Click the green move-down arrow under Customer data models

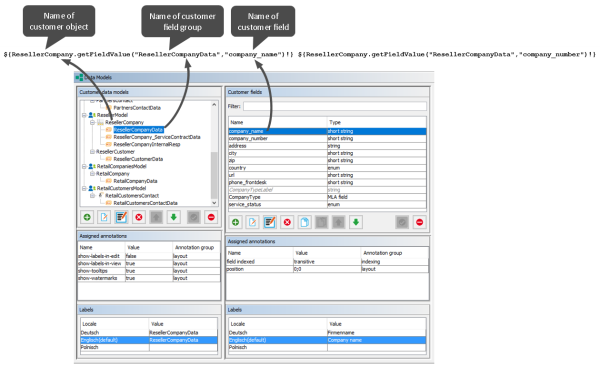[x=173, y=217]
